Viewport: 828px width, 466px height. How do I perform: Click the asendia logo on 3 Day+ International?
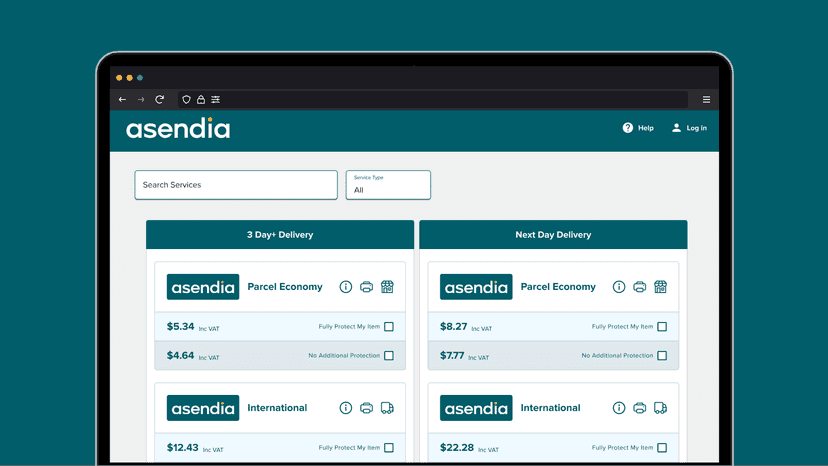click(203, 408)
